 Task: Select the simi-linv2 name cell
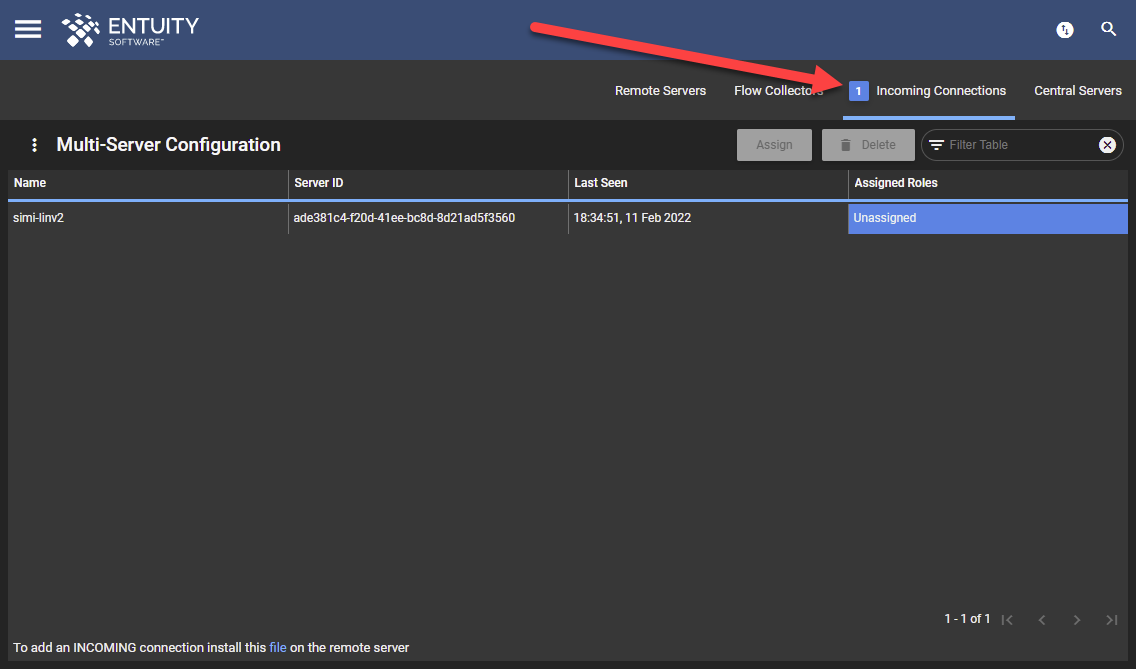(148, 218)
